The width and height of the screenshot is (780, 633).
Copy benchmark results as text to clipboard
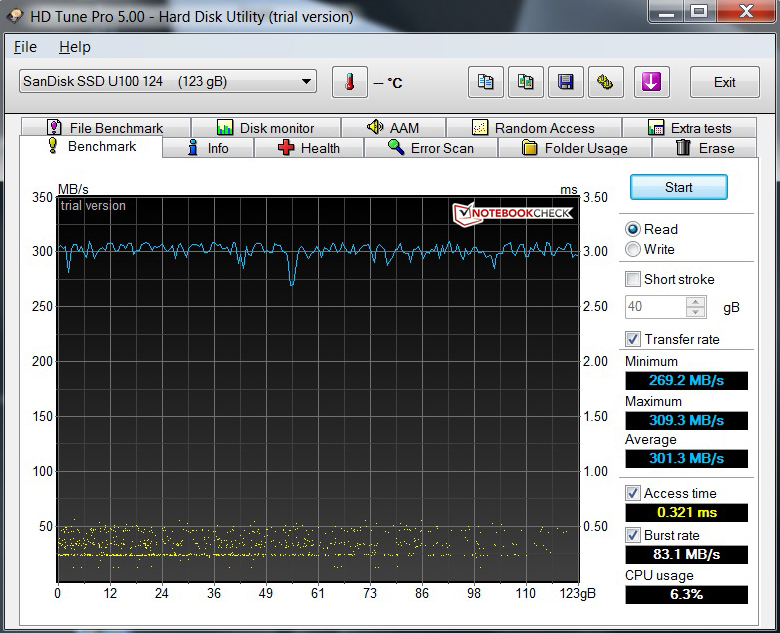tap(485, 82)
